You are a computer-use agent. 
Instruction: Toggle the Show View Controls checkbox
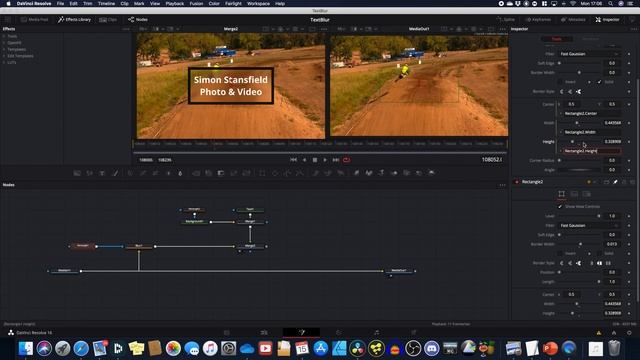coord(560,207)
